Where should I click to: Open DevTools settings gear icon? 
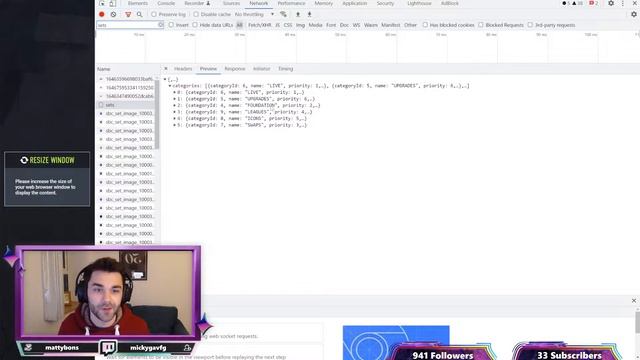pyautogui.click(x=611, y=3)
